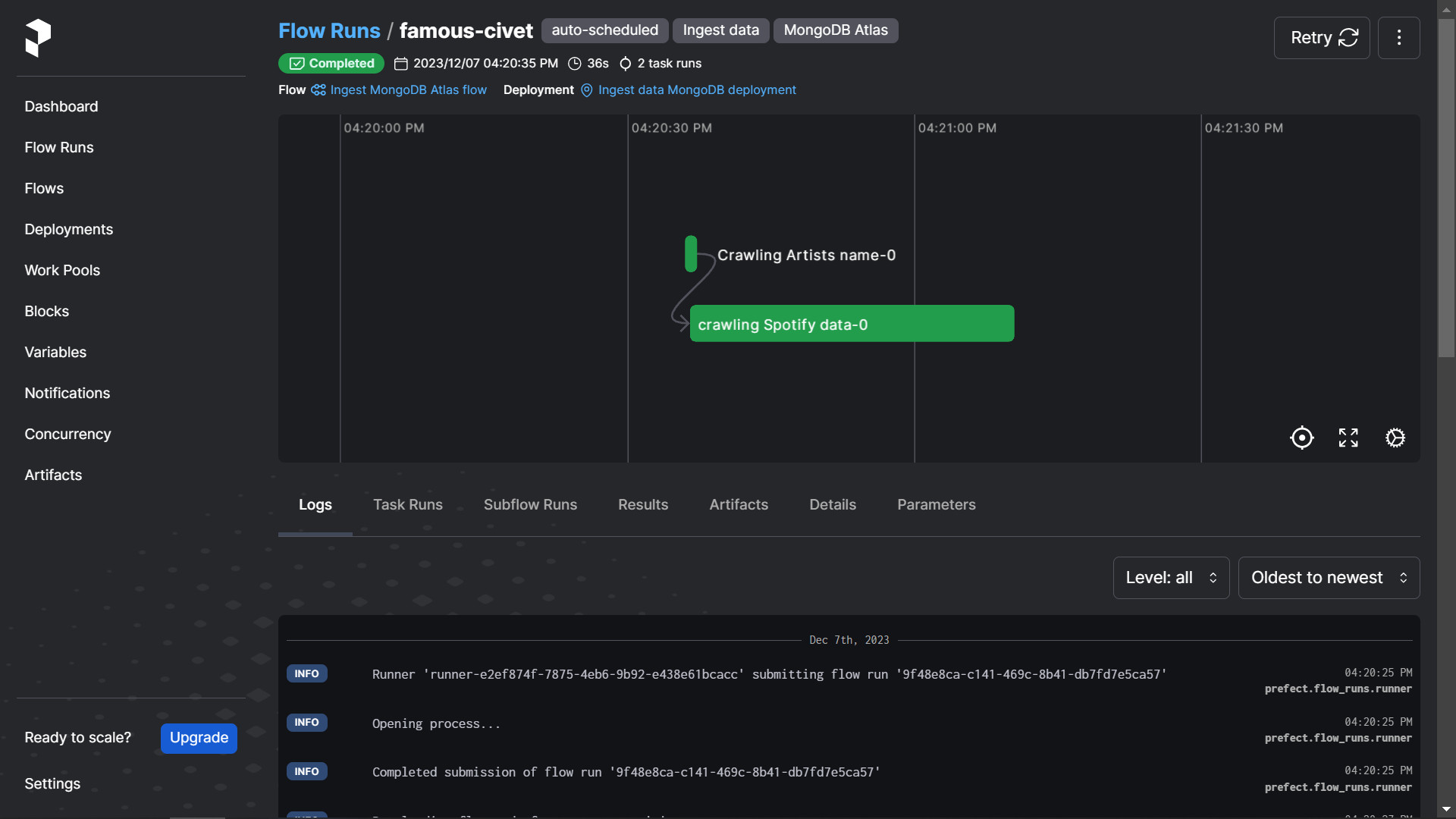This screenshot has height=819, width=1456.
Task: Switch to the Task Runs tab
Action: [407, 505]
